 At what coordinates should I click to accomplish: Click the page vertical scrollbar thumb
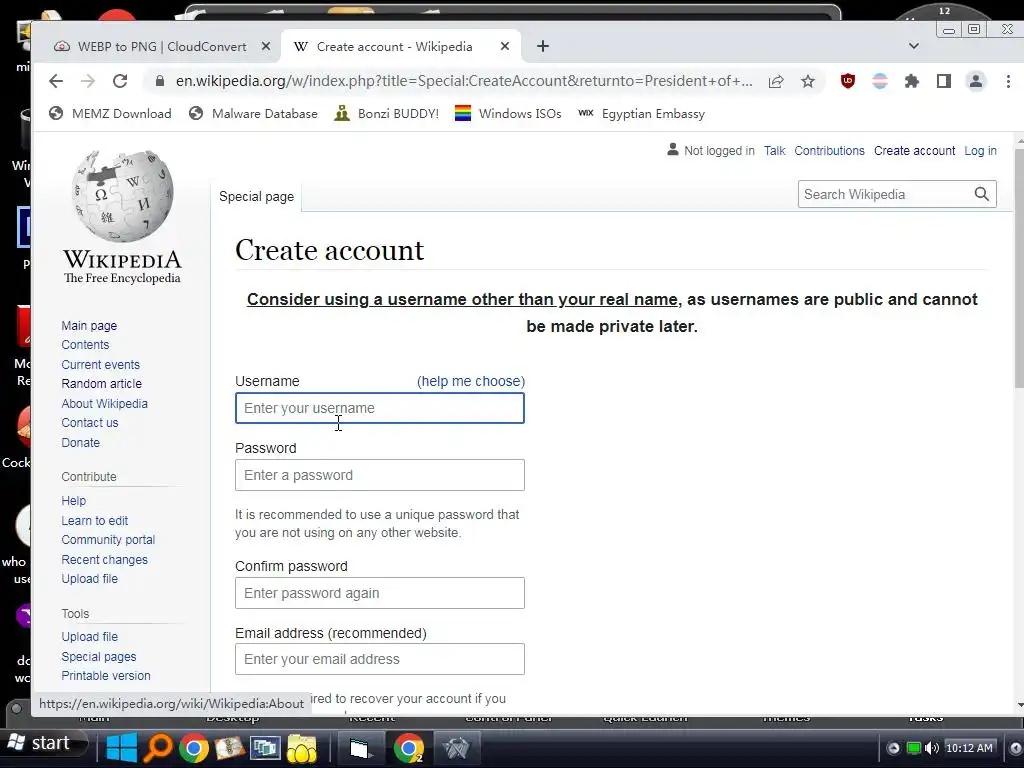pos(1019,268)
